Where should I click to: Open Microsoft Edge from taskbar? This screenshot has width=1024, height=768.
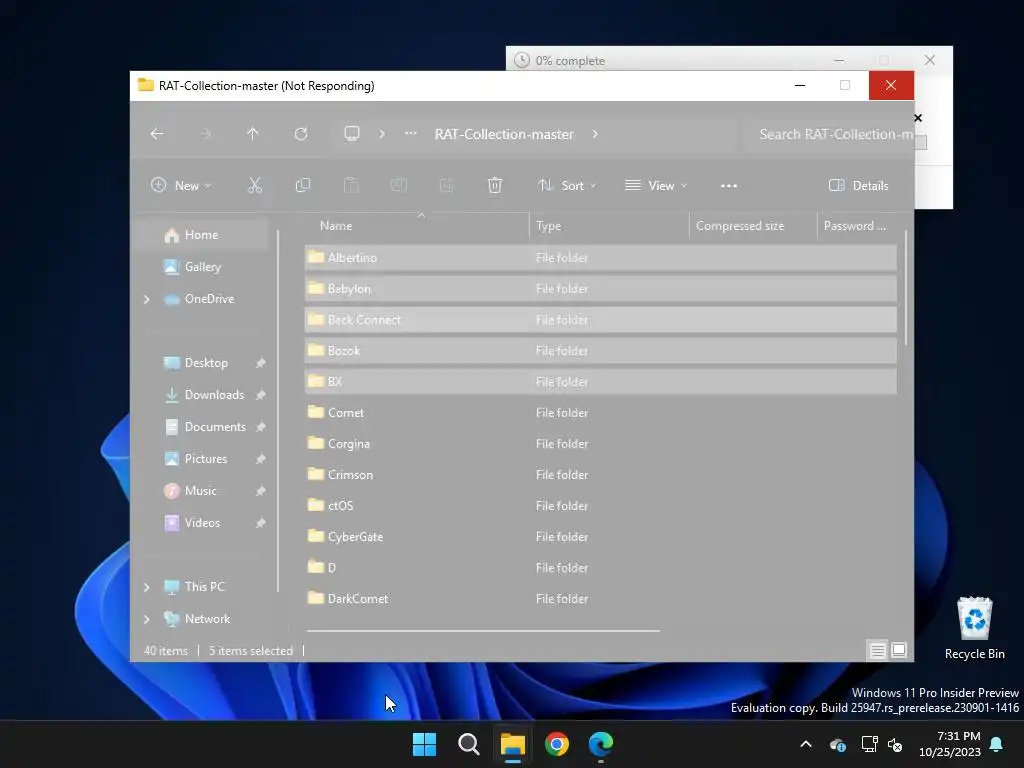point(601,744)
